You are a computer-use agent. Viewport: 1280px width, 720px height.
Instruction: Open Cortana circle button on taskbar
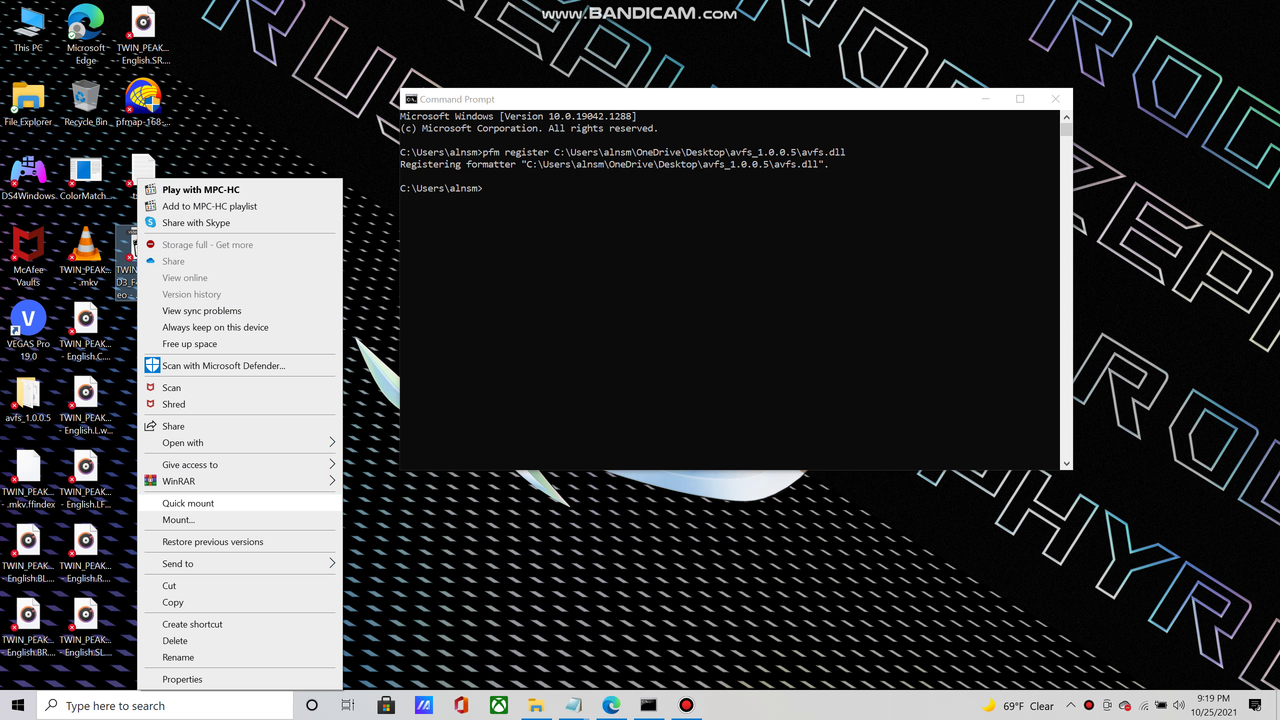[312, 705]
